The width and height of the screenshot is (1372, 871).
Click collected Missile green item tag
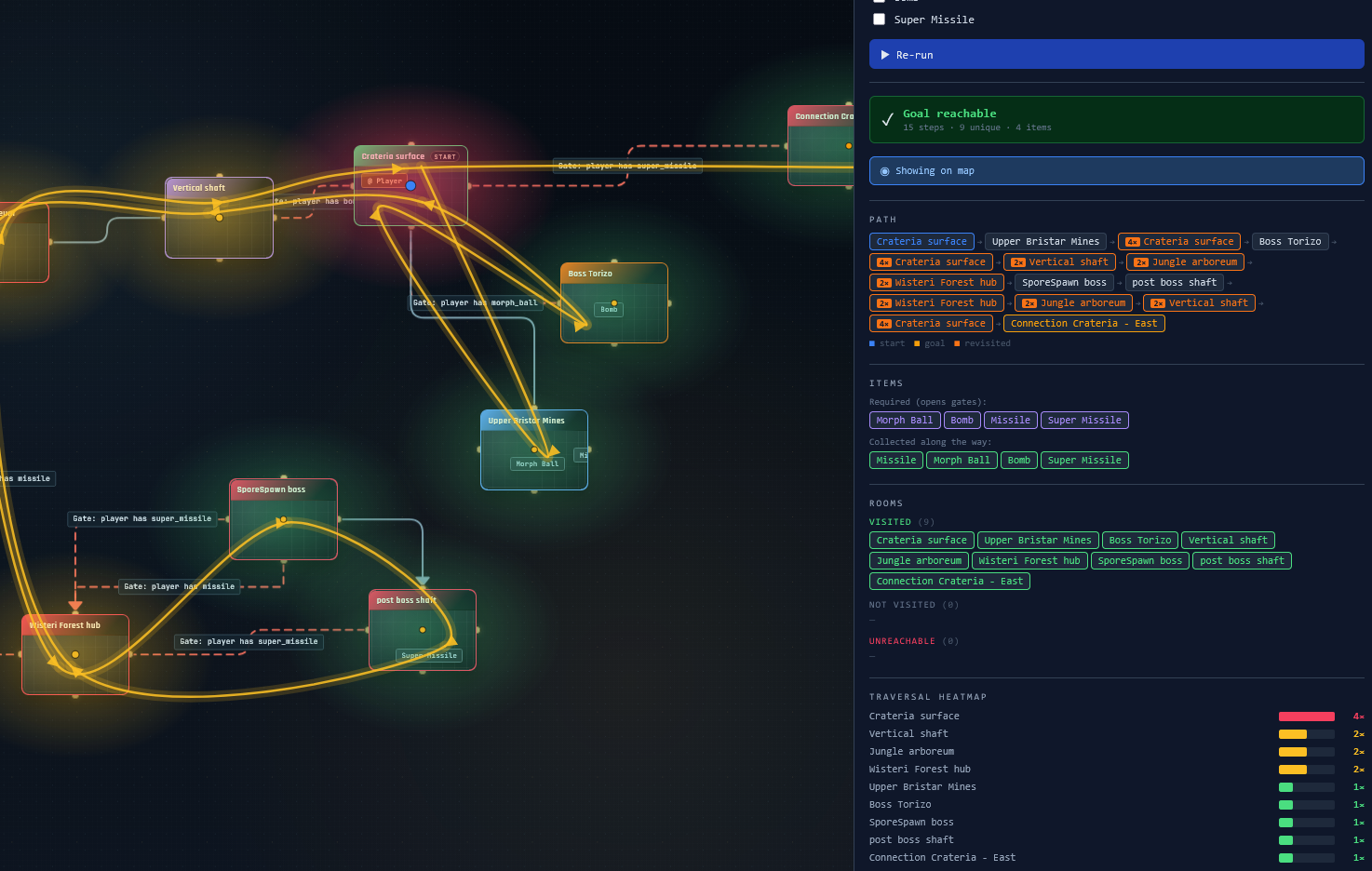895,460
